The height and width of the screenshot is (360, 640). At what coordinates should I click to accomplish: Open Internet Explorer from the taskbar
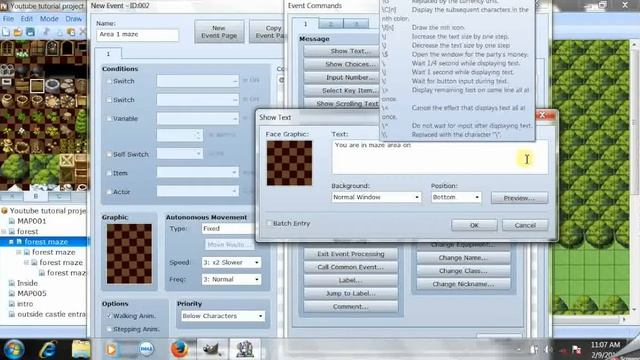pyautogui.click(x=48, y=349)
